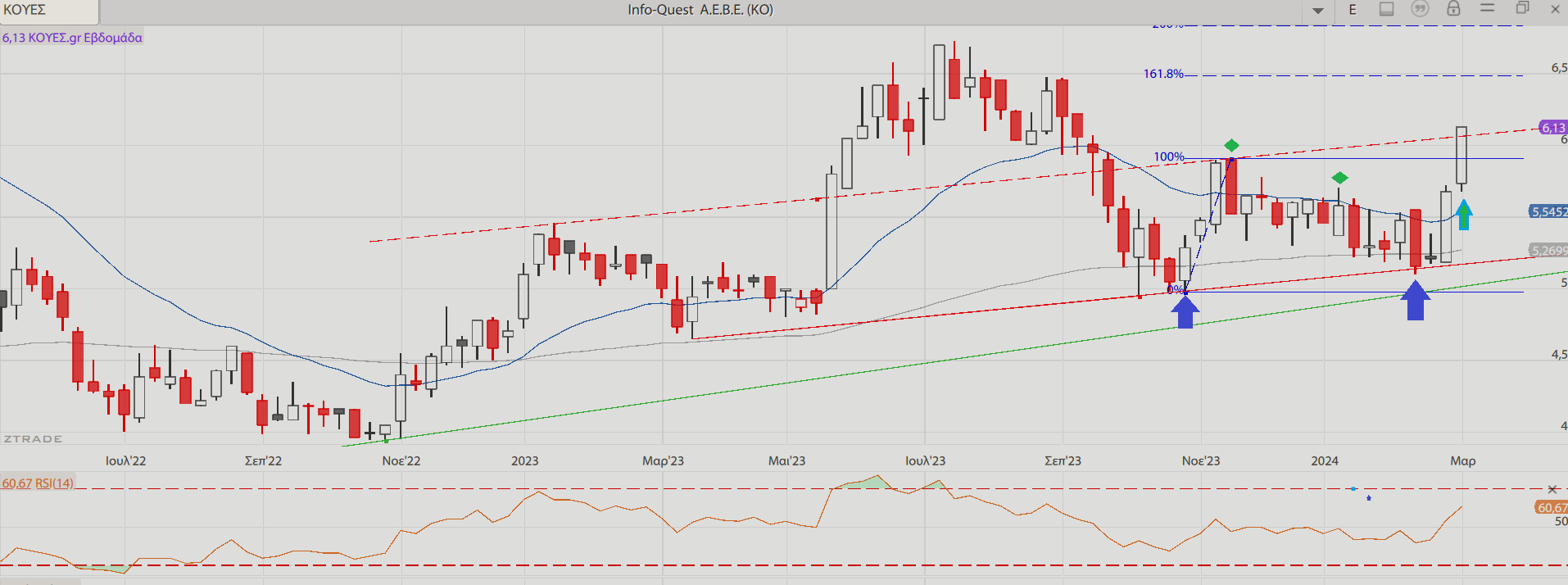The image size is (1568, 585).
Task: Click the 6,5 price axis label
Action: (1559, 68)
